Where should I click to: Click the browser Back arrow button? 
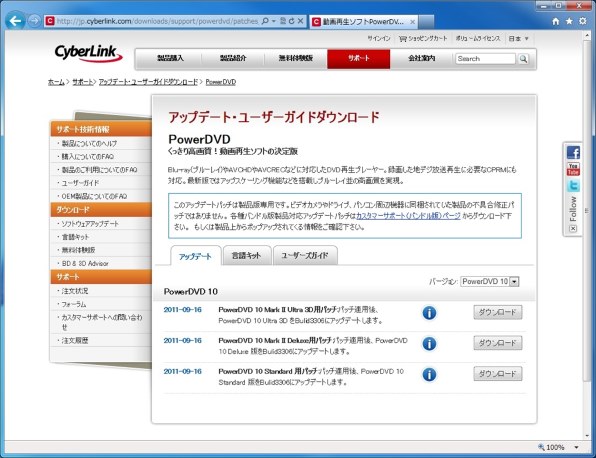tap(16, 21)
